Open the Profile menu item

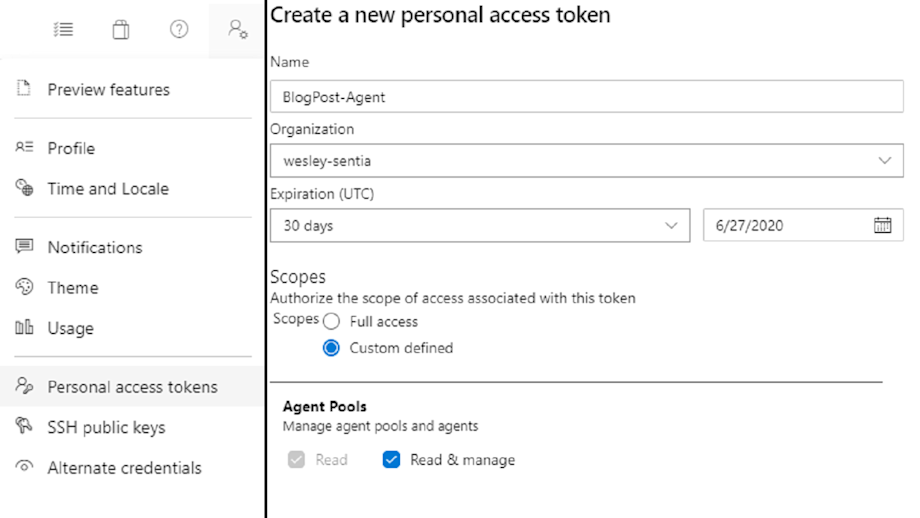(x=71, y=148)
